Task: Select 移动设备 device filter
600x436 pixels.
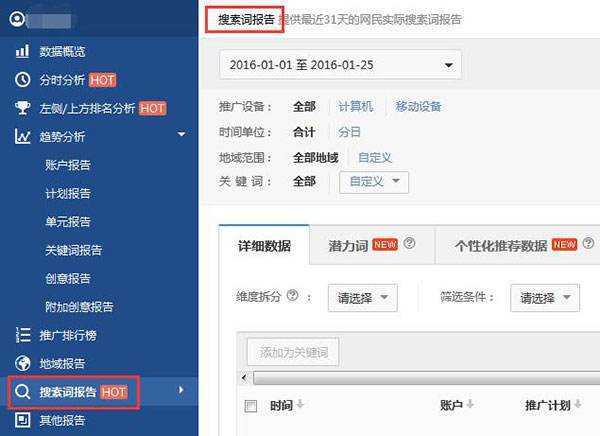Action: pyautogui.click(x=418, y=106)
